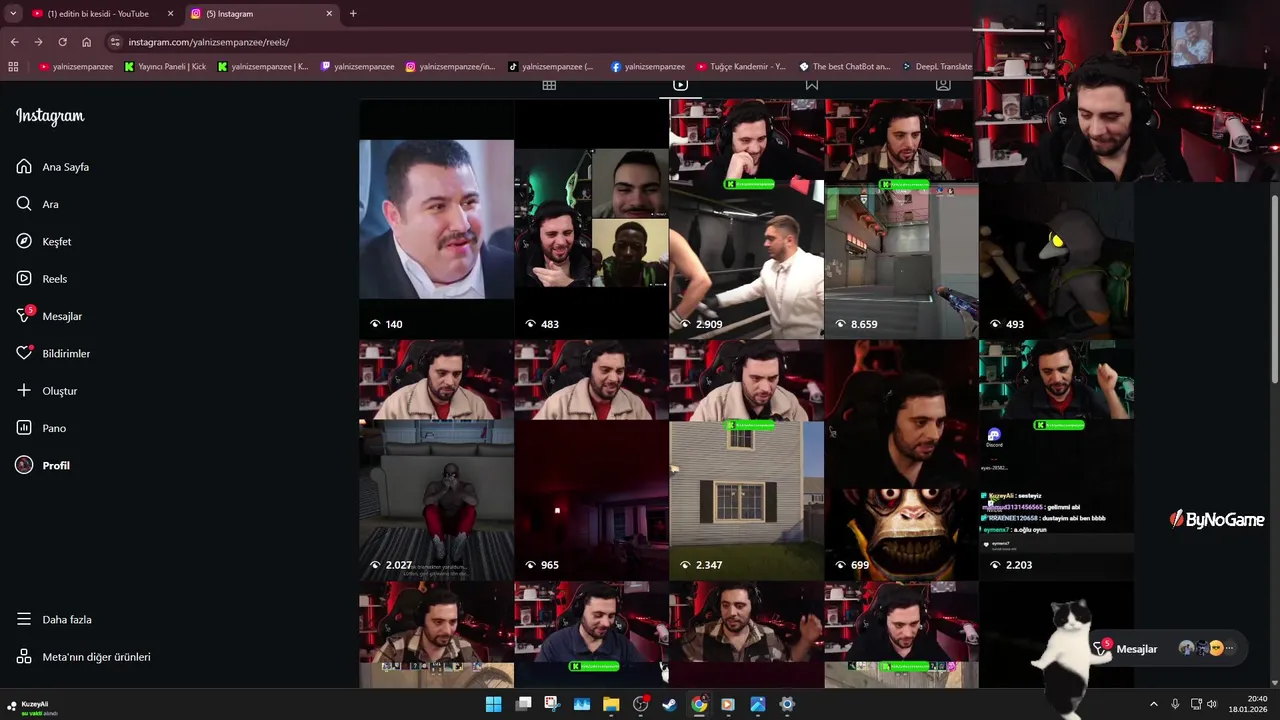The width and height of the screenshot is (1280, 720).
Task: View site information icon in address bar
Action: (x=115, y=42)
